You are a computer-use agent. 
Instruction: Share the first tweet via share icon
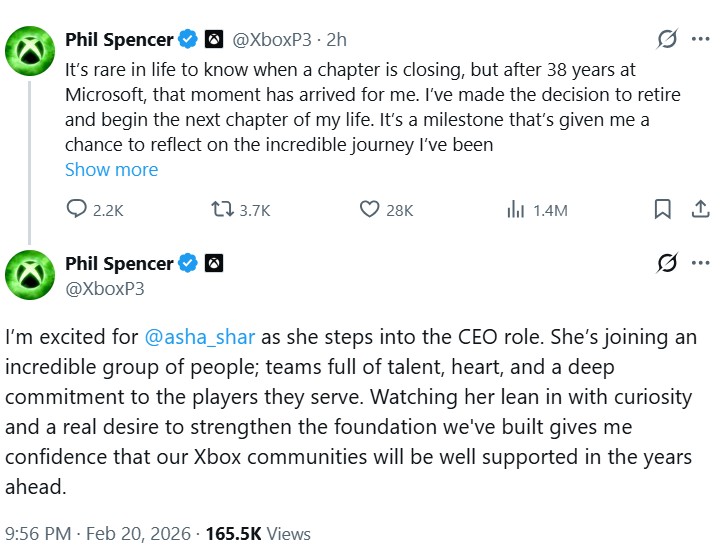click(x=700, y=209)
